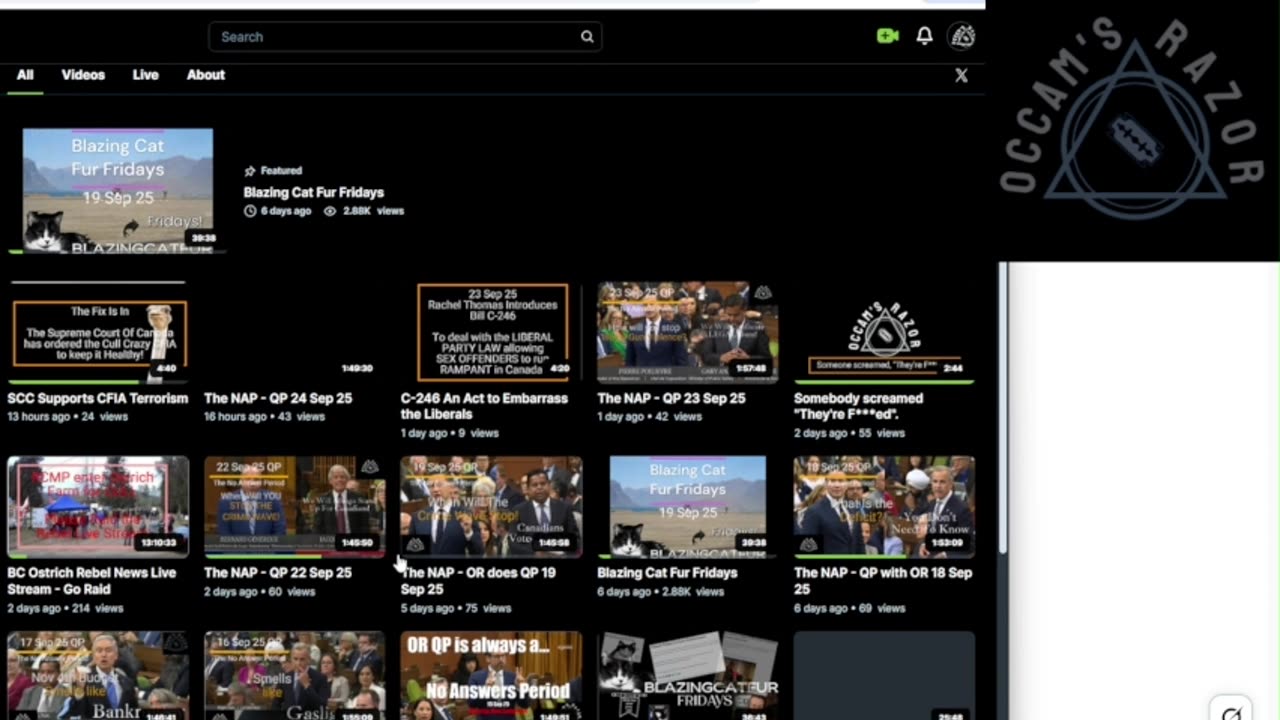Screen dimensions: 1280x720
Task: Open the Blazingcatfur Fridays collage thumbnail
Action: coord(688,675)
